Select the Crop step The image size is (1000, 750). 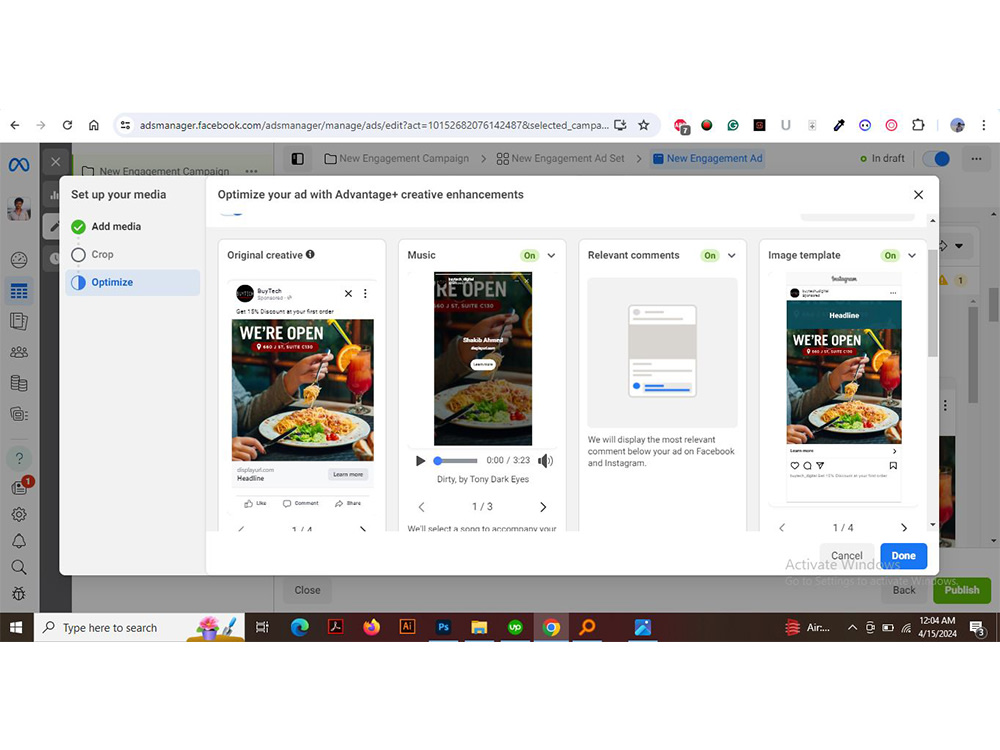102,254
